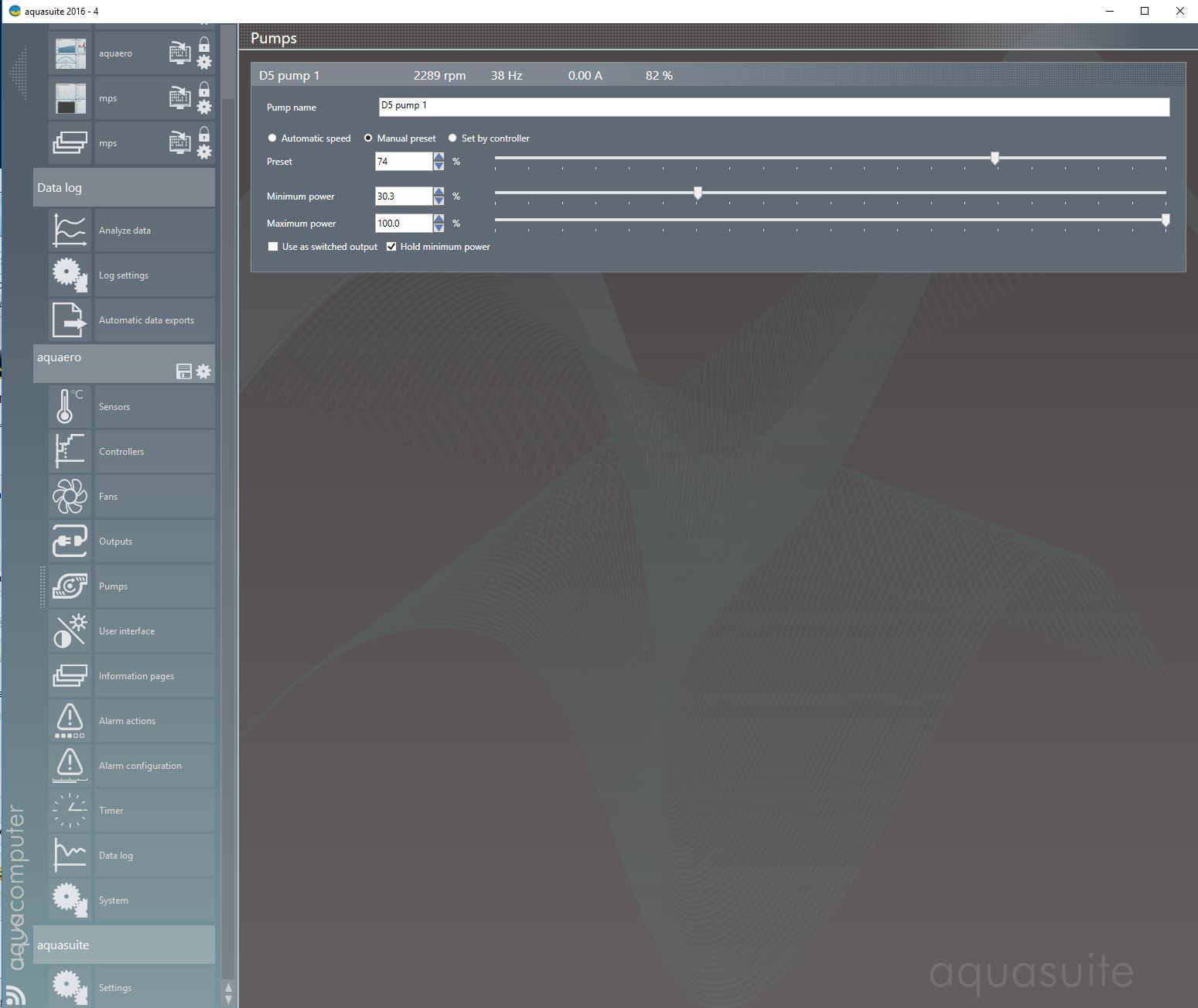Open the Automatic data exports icon

(x=70, y=320)
